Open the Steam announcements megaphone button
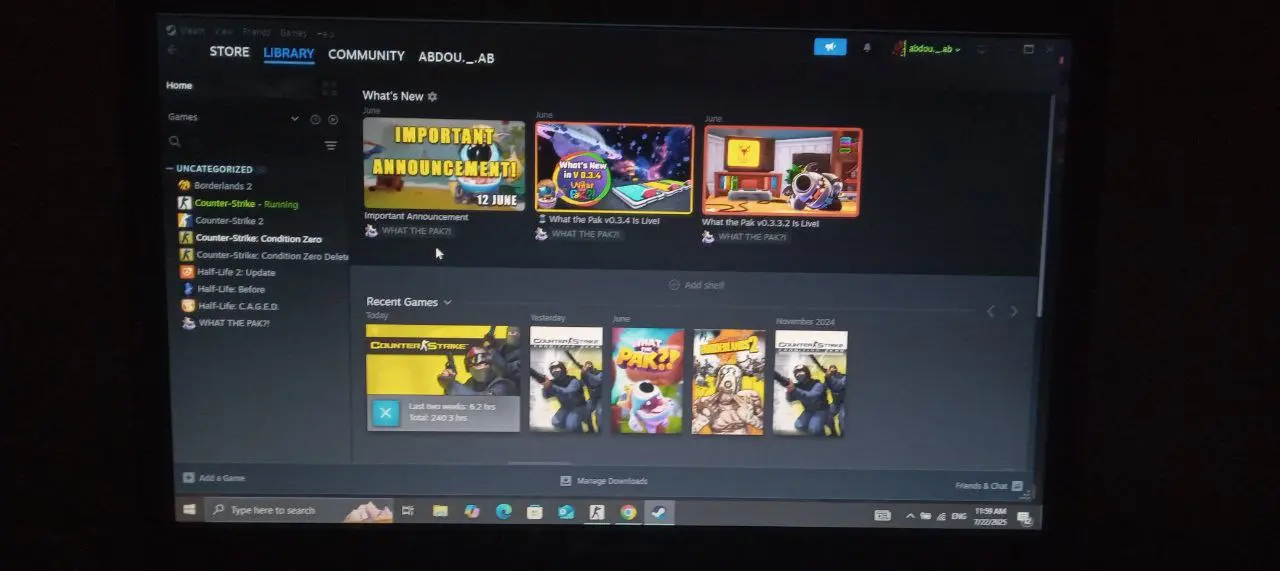 tap(830, 46)
